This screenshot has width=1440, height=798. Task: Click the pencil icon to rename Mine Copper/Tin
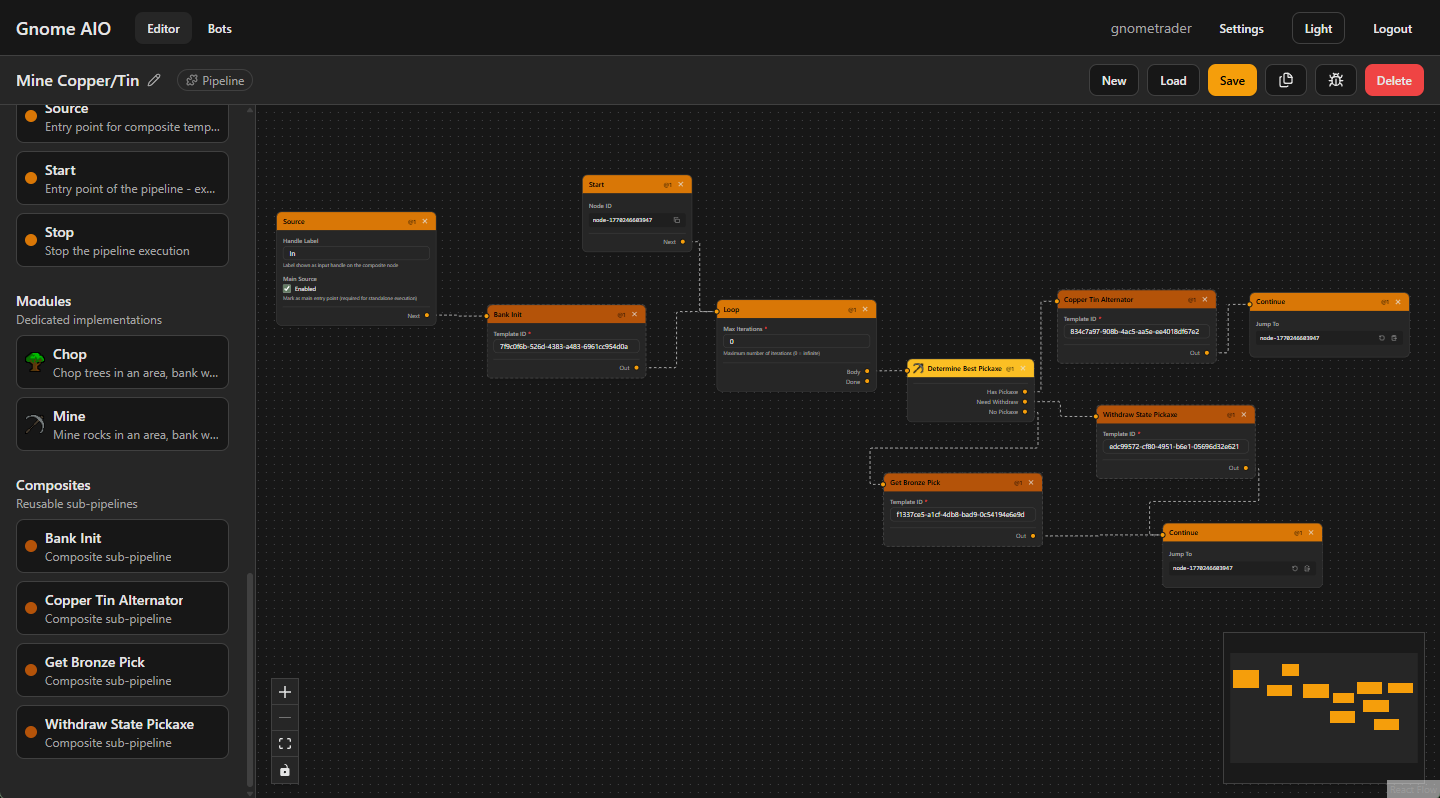coord(154,80)
